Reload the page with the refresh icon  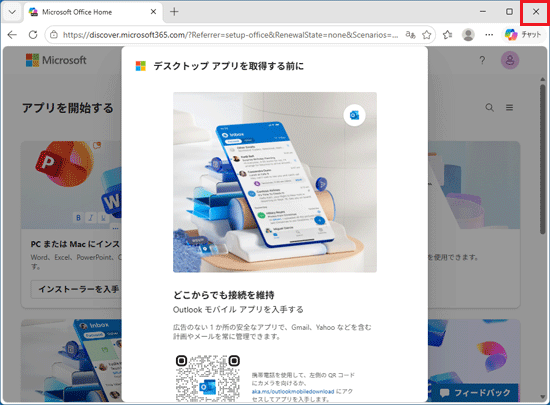(x=33, y=35)
